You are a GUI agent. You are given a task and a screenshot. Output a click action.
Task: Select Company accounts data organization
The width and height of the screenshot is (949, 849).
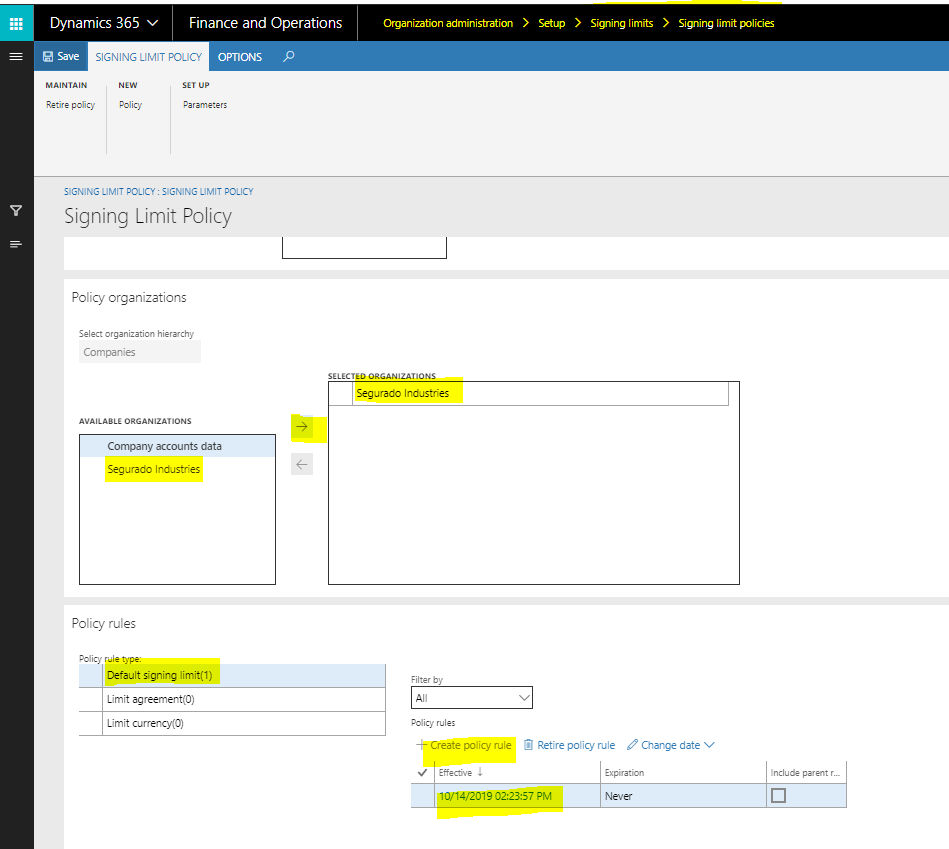(x=177, y=446)
